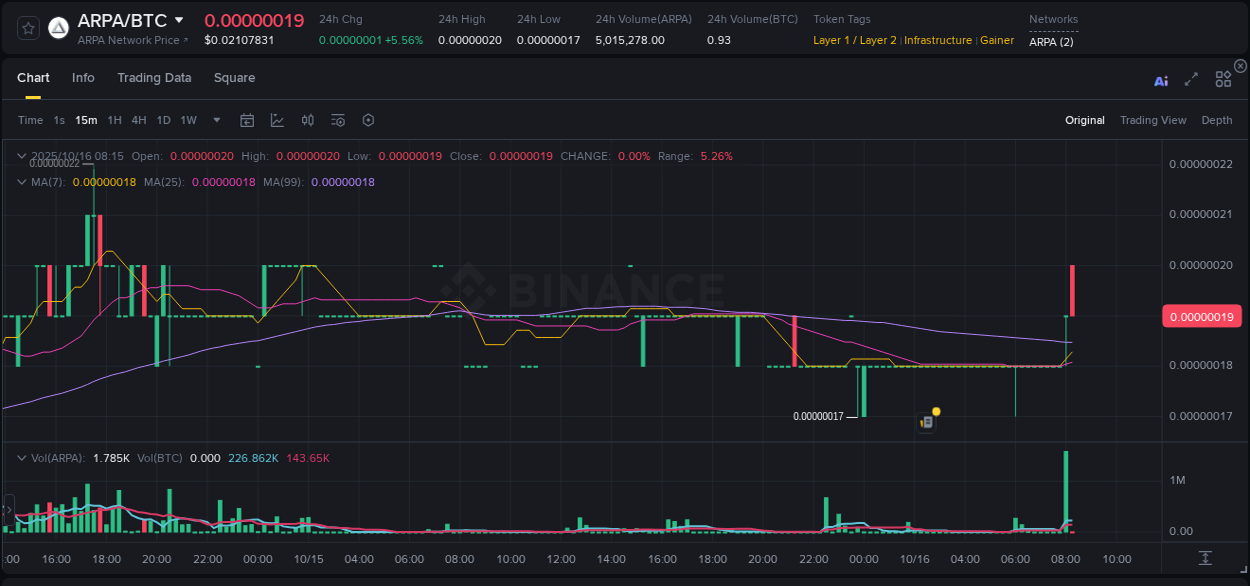The image size is (1250, 586).
Task: Open the indicators list settings icon
Action: coord(337,120)
